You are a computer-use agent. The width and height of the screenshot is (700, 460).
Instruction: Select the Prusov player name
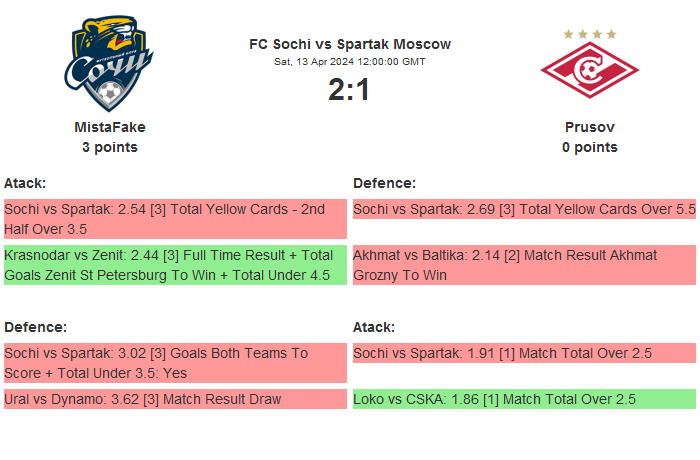[589, 127]
